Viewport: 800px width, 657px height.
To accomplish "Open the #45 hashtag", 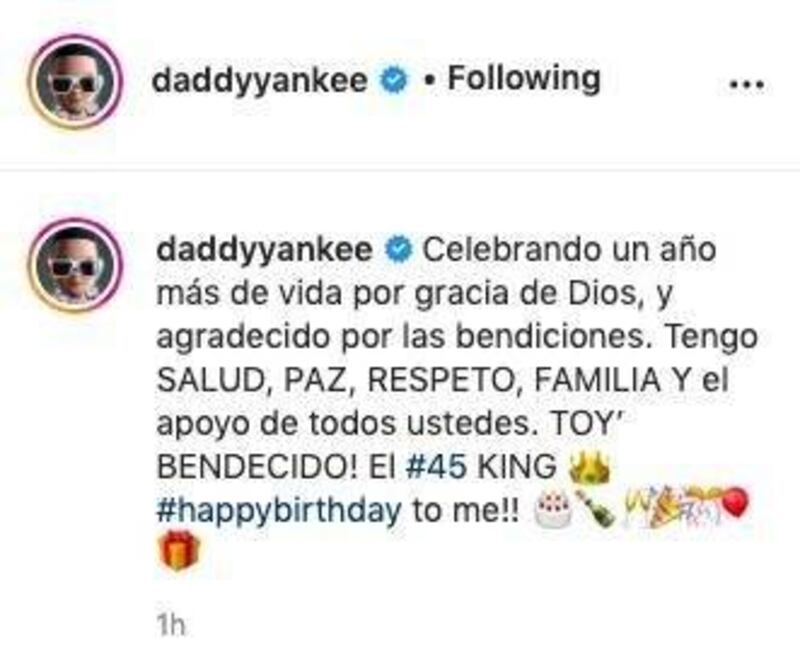I will coord(436,467).
